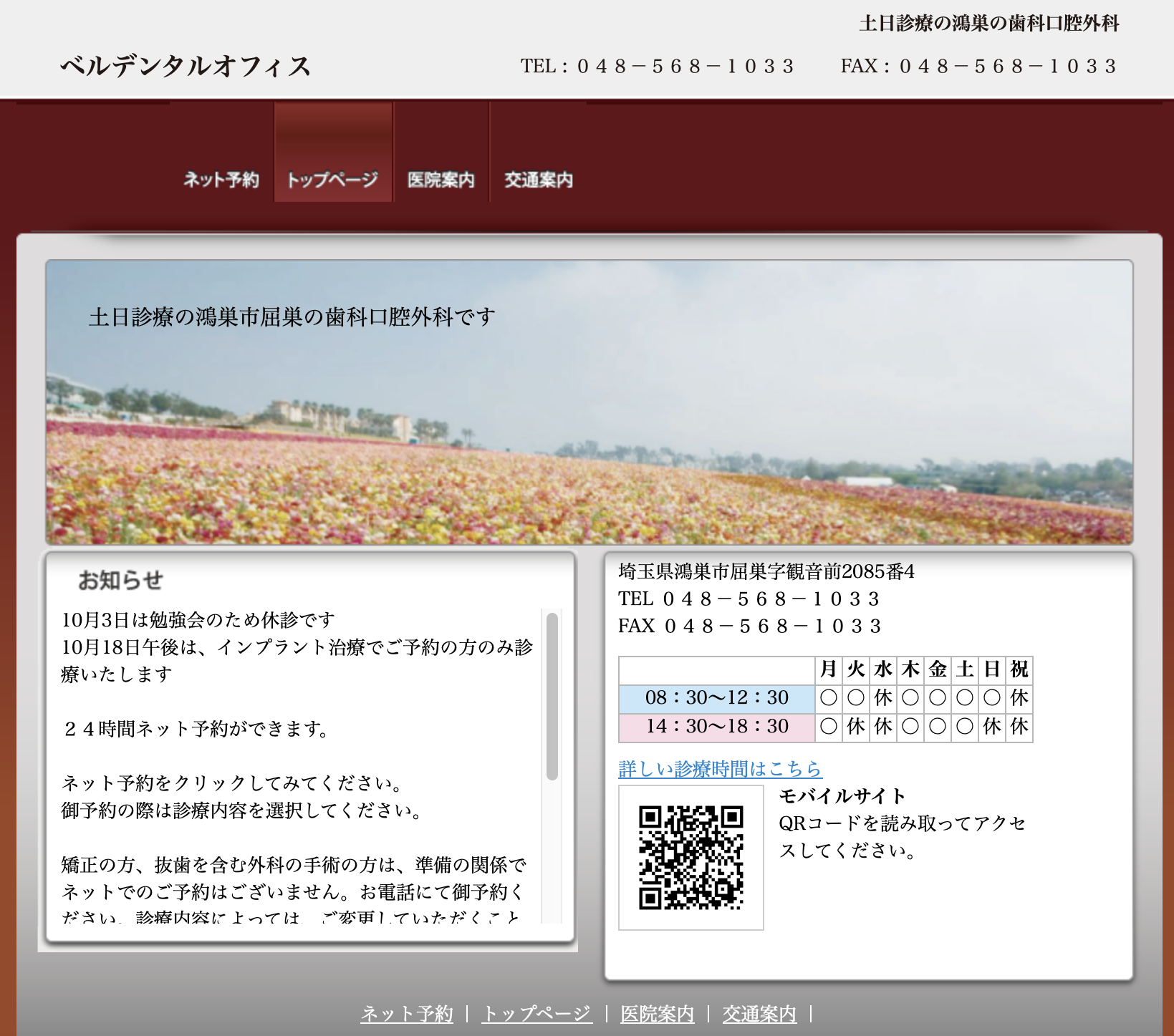
Task: Click the 詳しい診療時間はこちら link
Action: [719, 768]
